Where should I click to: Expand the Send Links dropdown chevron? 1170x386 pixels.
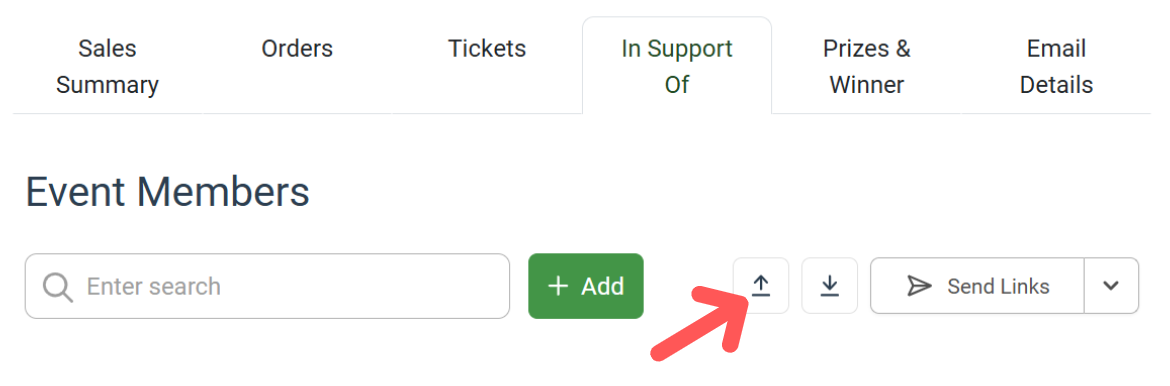(x=1111, y=285)
